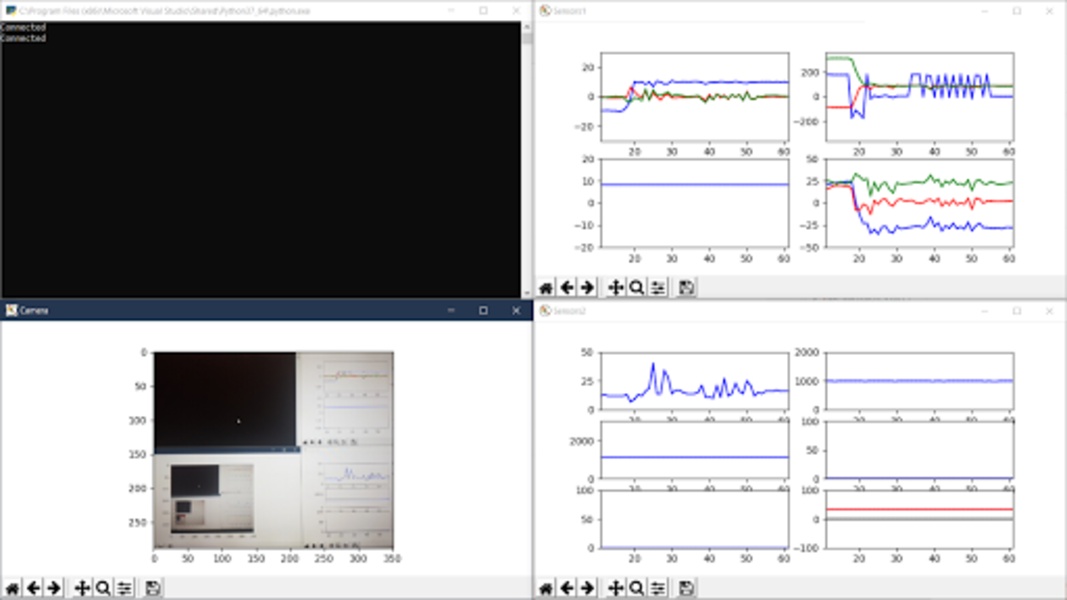Maximize the python.exe console window
Image resolution: width=1067 pixels, height=600 pixels.
pyautogui.click(x=483, y=11)
